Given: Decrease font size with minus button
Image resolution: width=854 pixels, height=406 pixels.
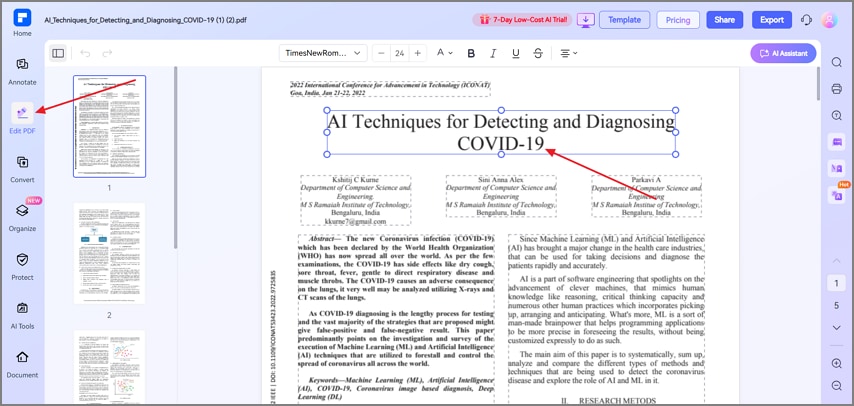Looking at the screenshot, I should tap(381, 53).
